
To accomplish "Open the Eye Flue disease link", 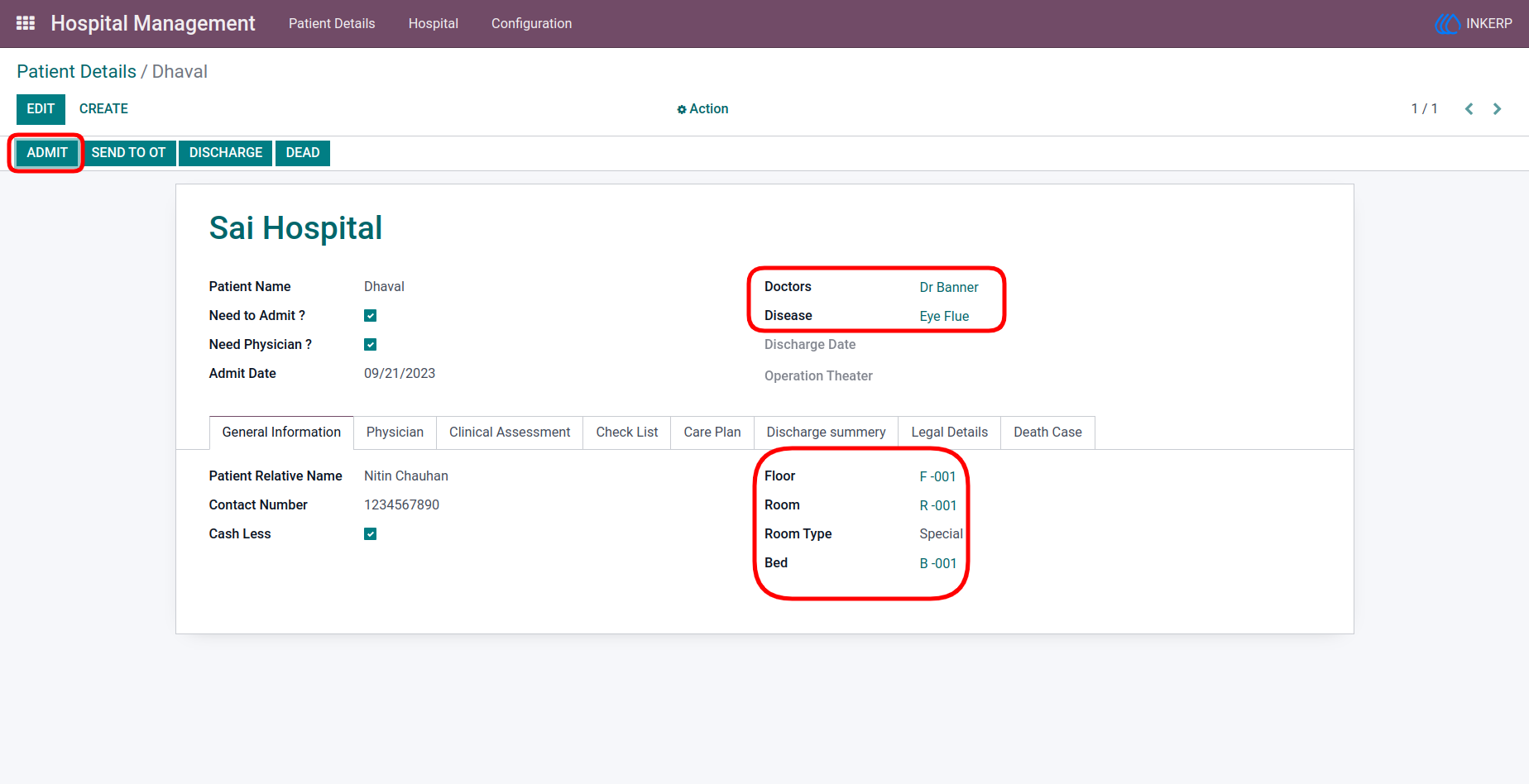I will (944, 317).
